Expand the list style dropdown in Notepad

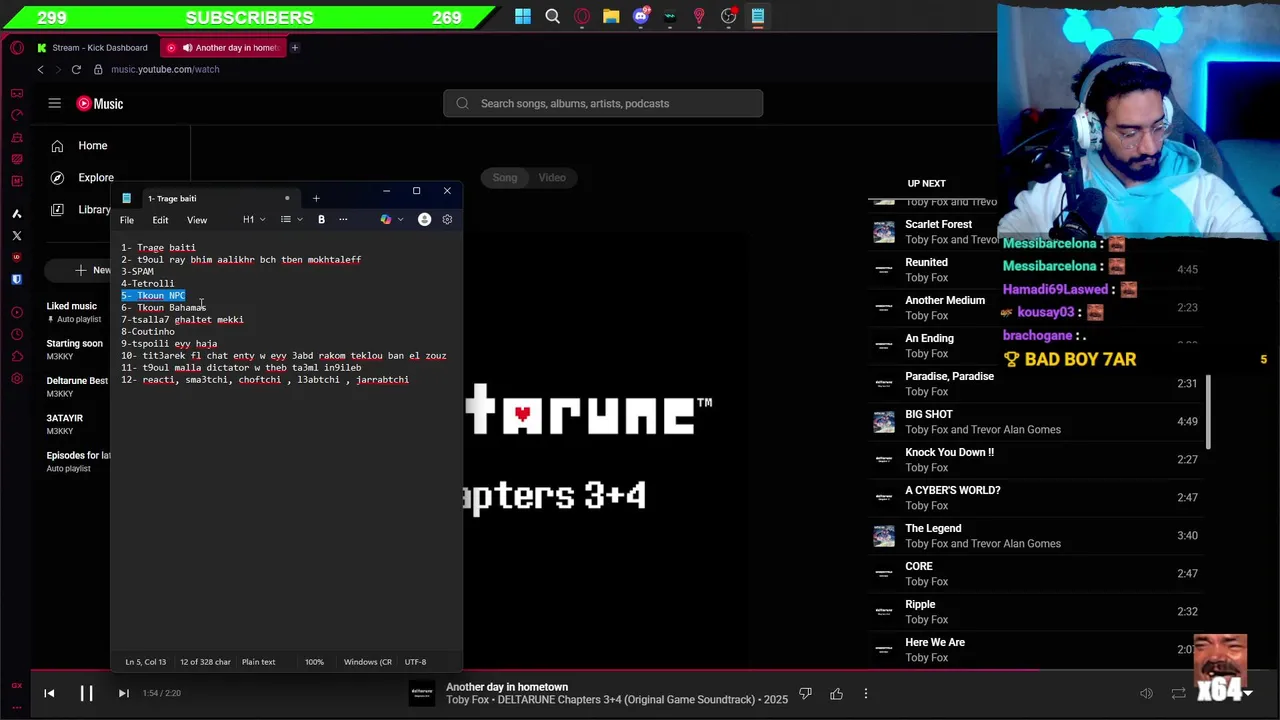point(291,220)
